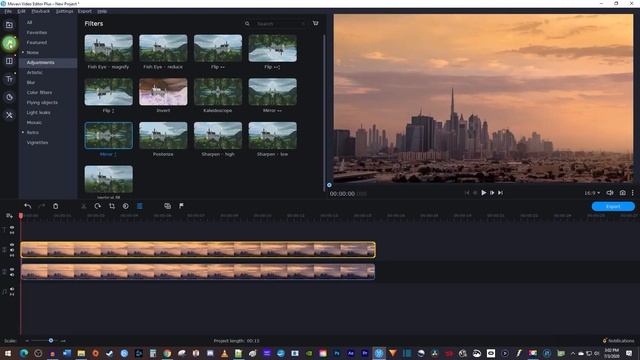Select the All filter category
This screenshot has width=640, height=360.
click(29, 22)
